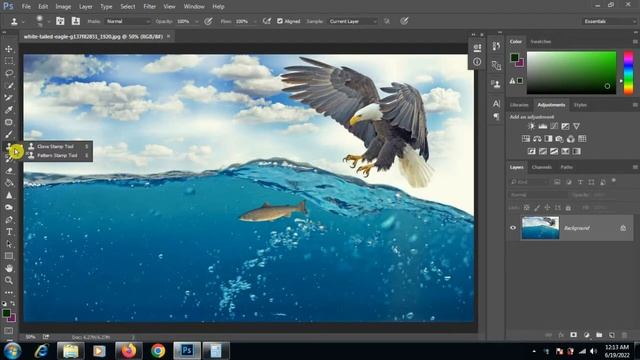
Task: Toggle airbrush build-up next to Flow
Action: tap(267, 21)
